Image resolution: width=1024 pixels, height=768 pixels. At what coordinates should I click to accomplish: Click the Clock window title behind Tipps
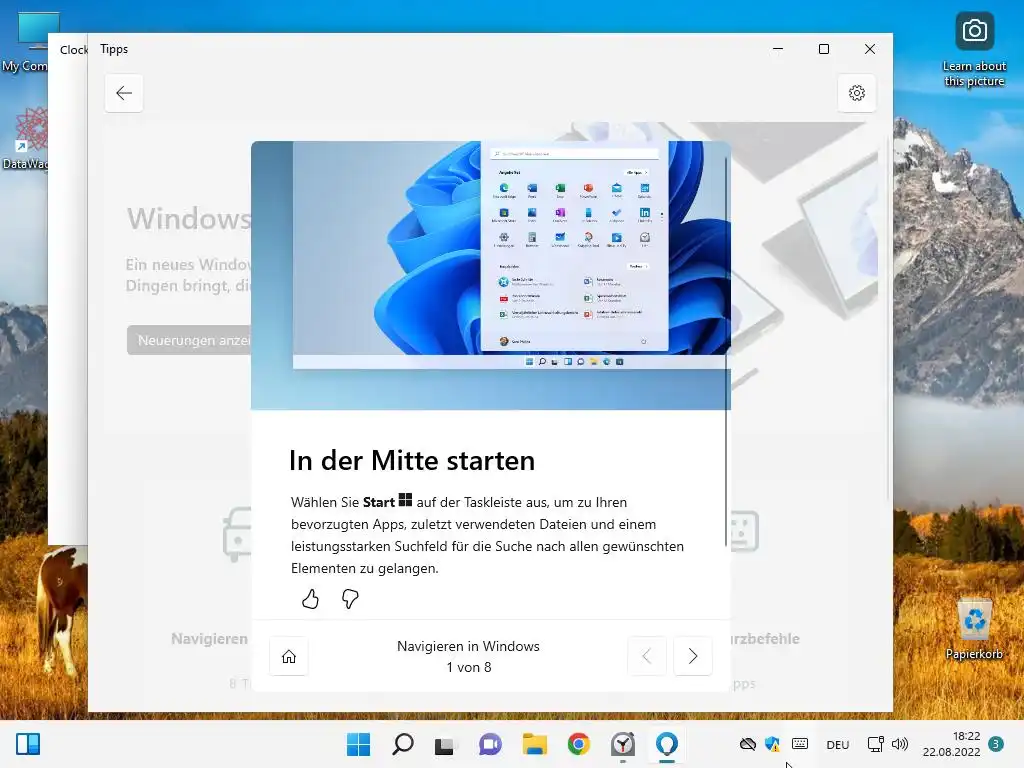tap(73, 50)
